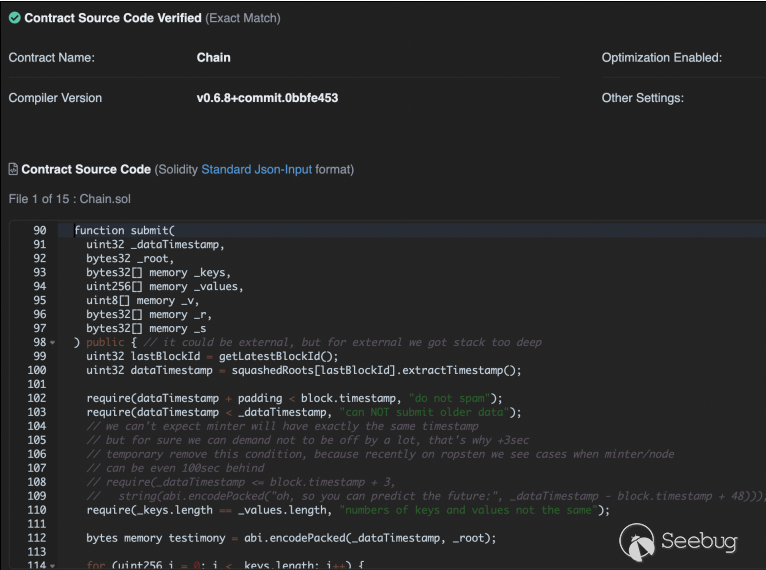The image size is (766, 570).
Task: Place cursor on function submit( line
Action: click(125, 231)
